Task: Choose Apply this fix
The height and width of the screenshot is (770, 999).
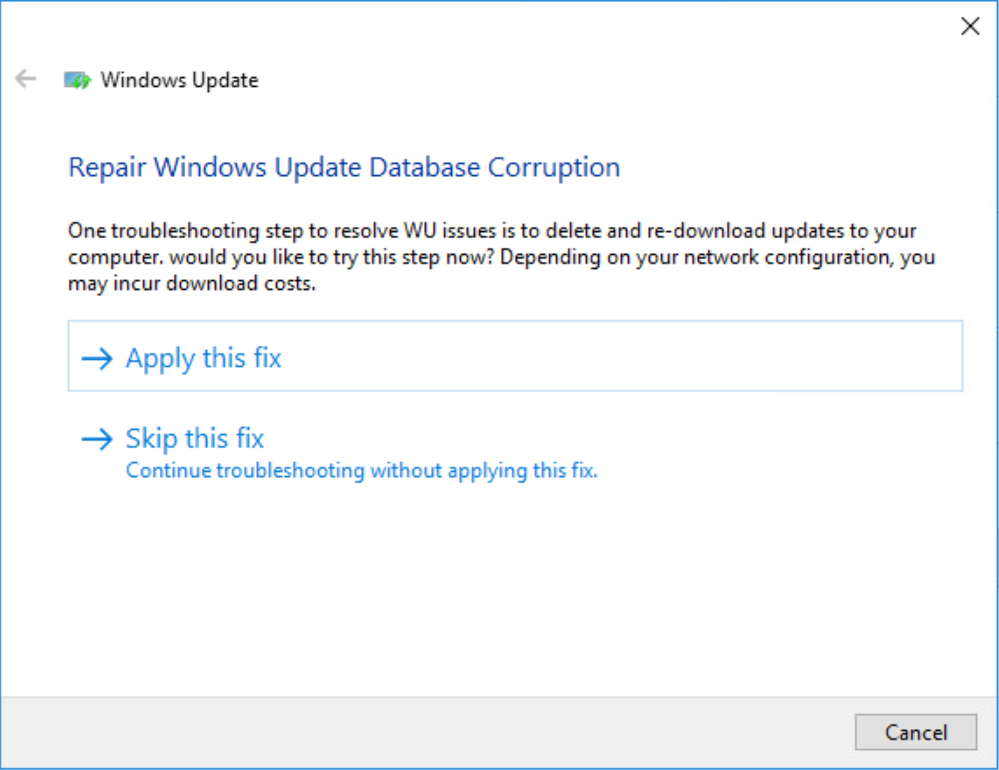Action: pyautogui.click(x=515, y=356)
